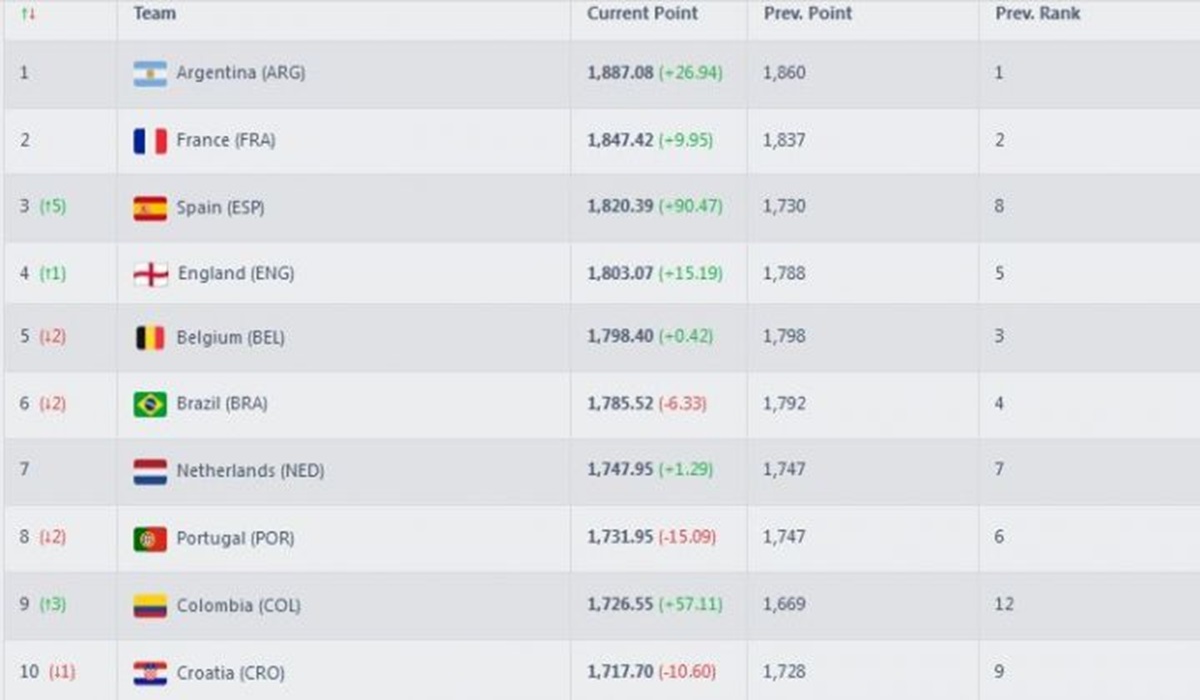Sort by the Prev. Point column header

tap(807, 13)
